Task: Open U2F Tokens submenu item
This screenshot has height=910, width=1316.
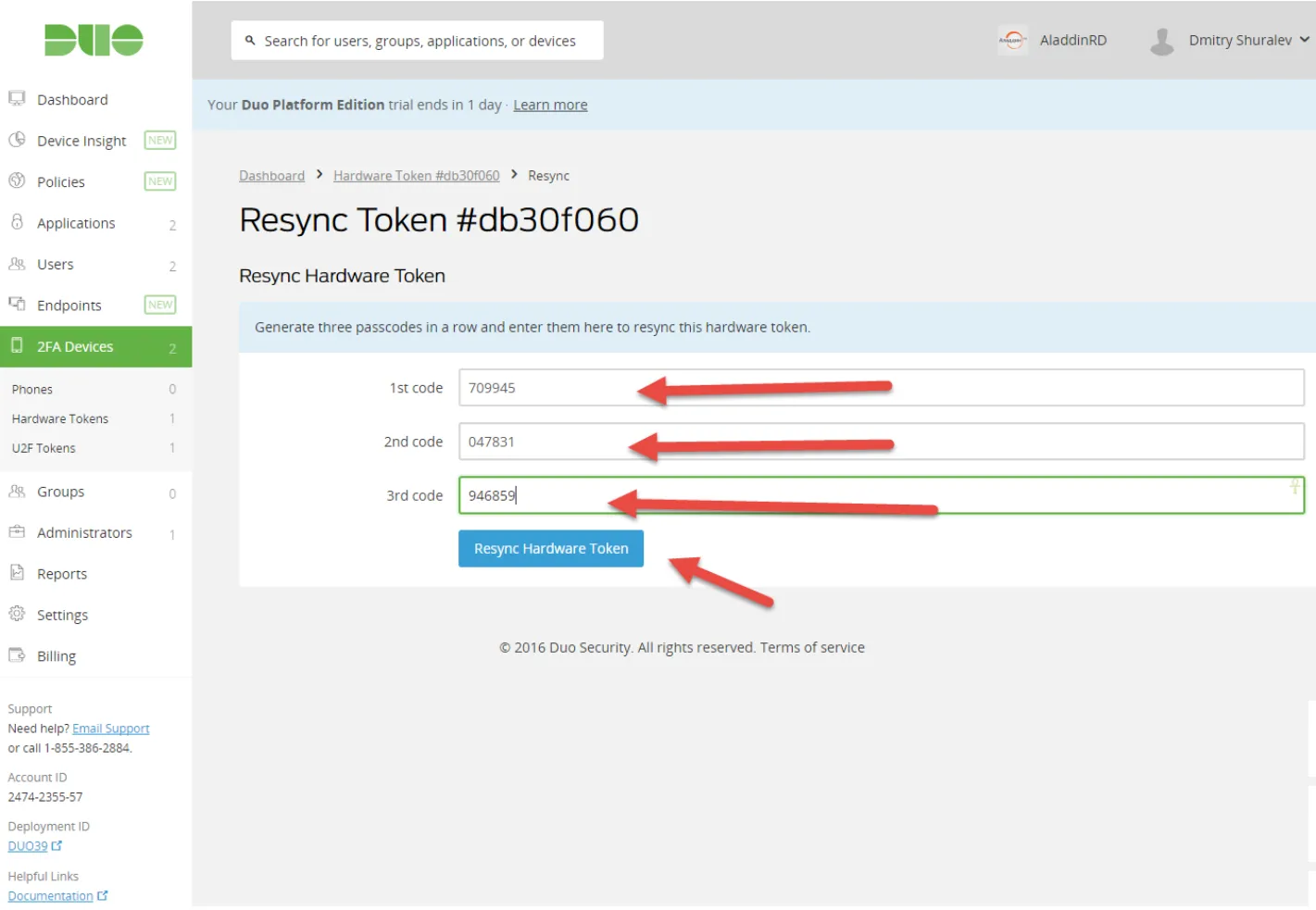Action: (x=44, y=448)
